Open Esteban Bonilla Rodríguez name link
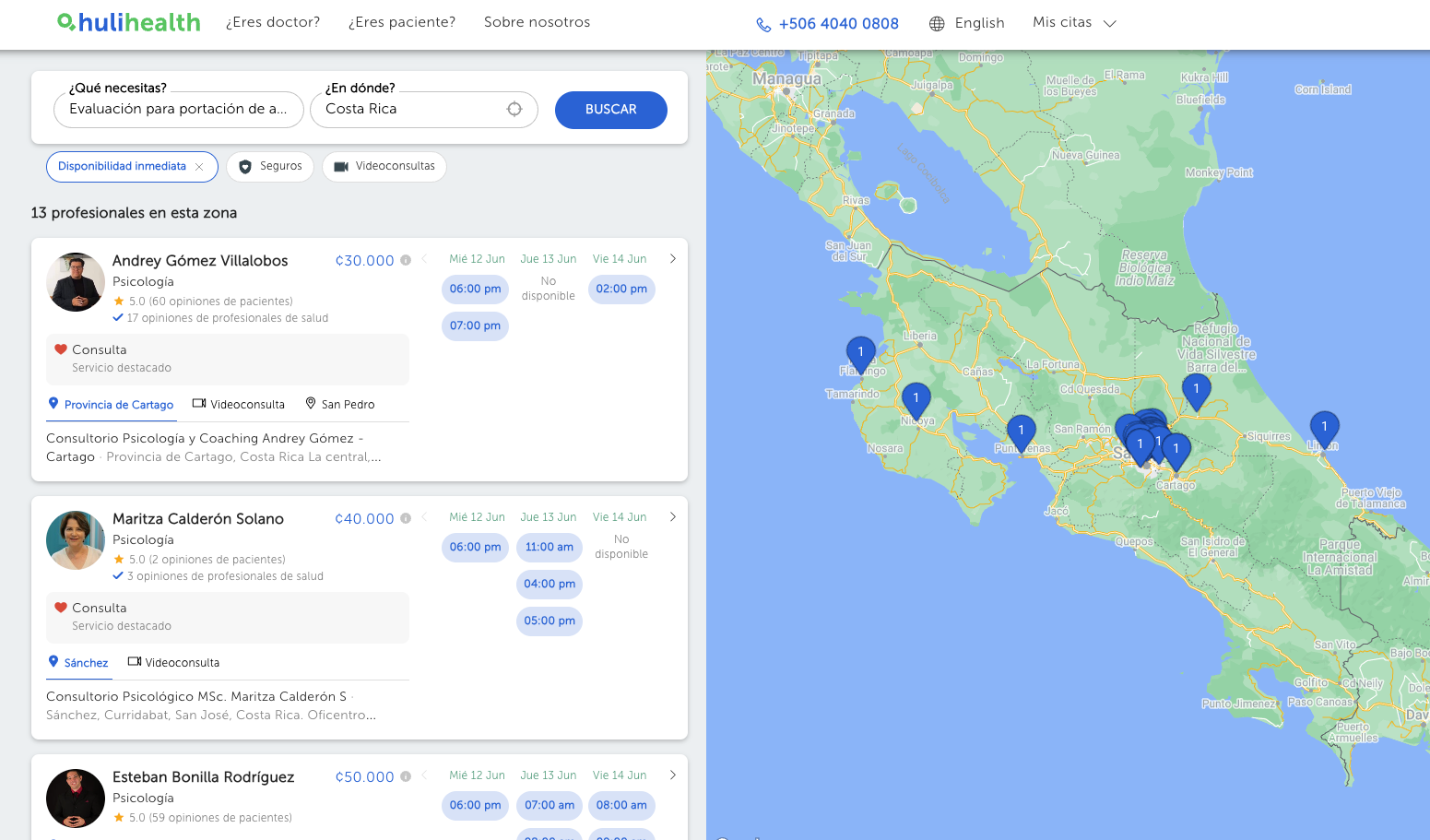Viewport: 1430px width, 840px height. (204, 777)
